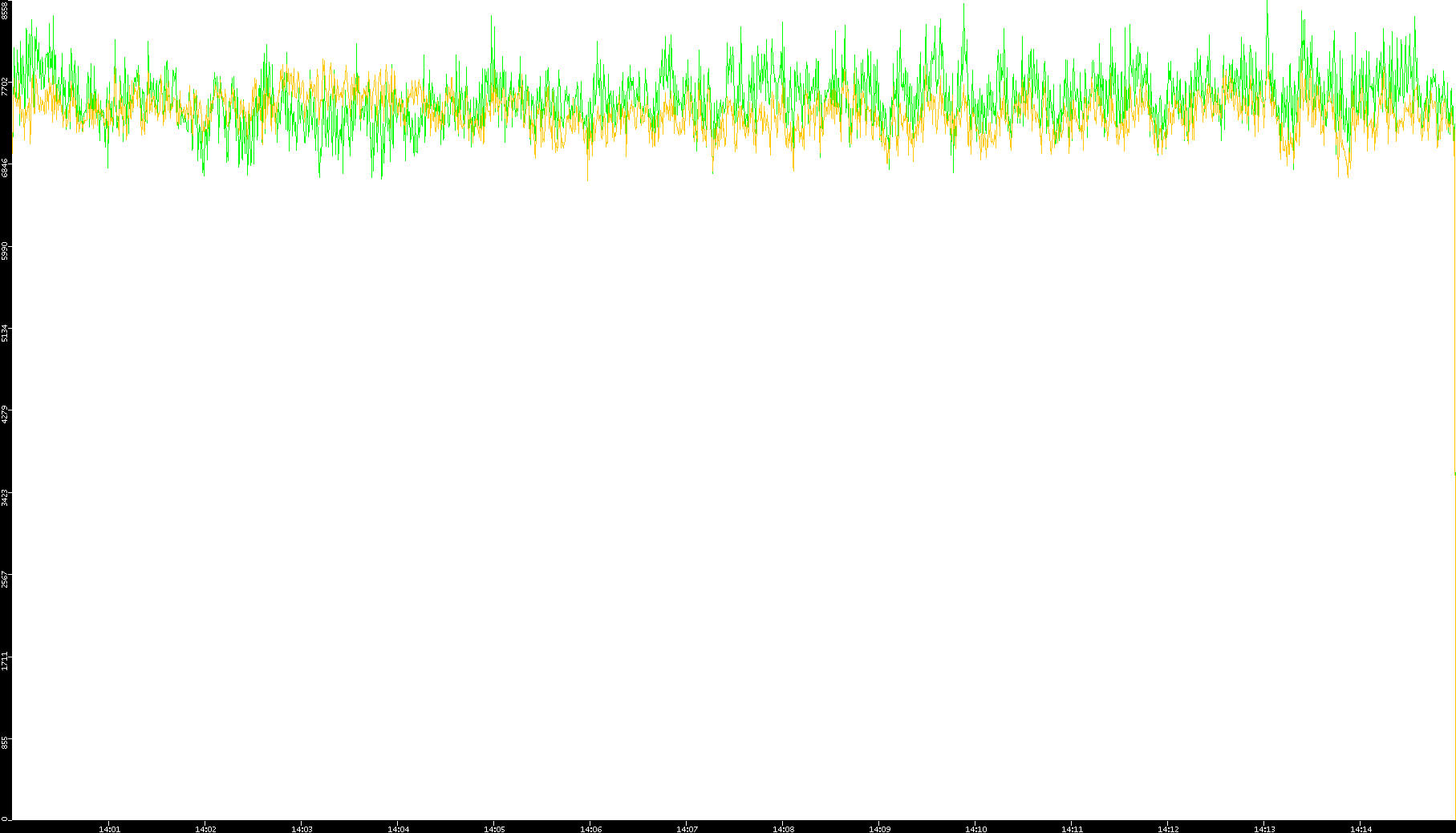The width and height of the screenshot is (1456, 833).
Task: Select the 14:12 time axis label
Action: pos(1168,829)
